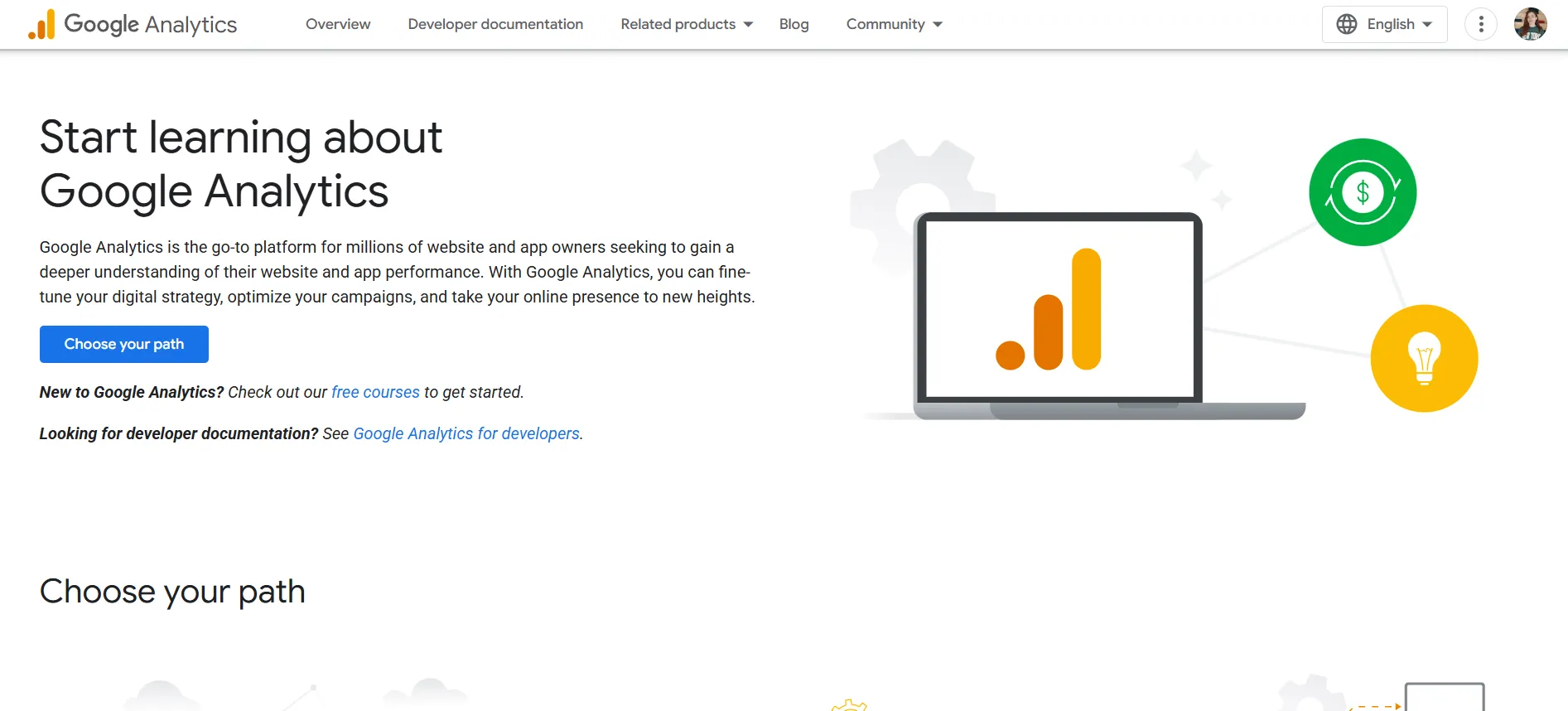Click the Choose your path button

(124, 344)
